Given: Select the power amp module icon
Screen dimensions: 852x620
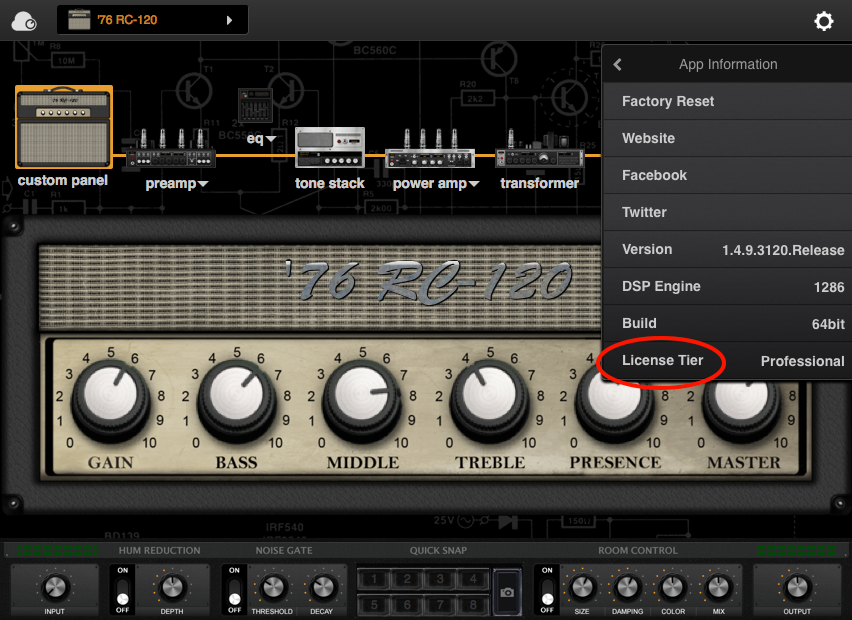Looking at the screenshot, I should point(430,148).
